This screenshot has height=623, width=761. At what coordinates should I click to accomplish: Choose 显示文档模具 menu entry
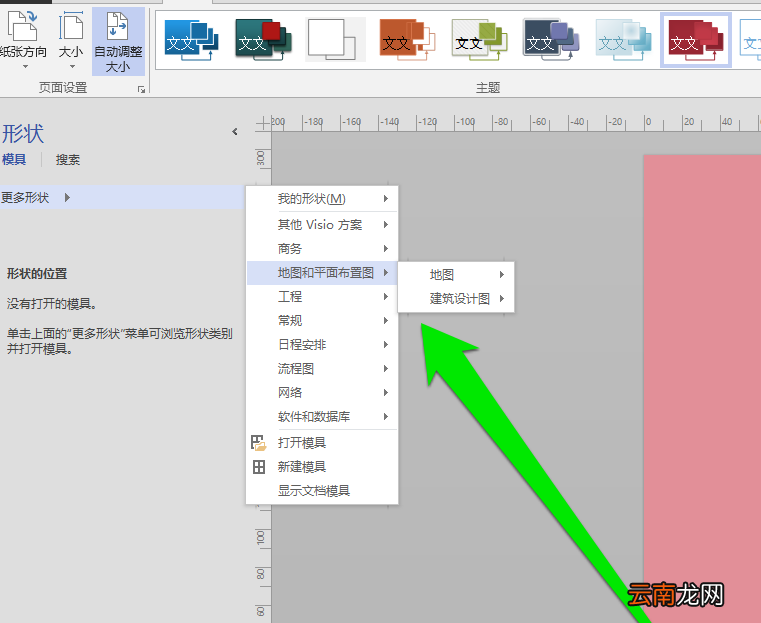322,491
